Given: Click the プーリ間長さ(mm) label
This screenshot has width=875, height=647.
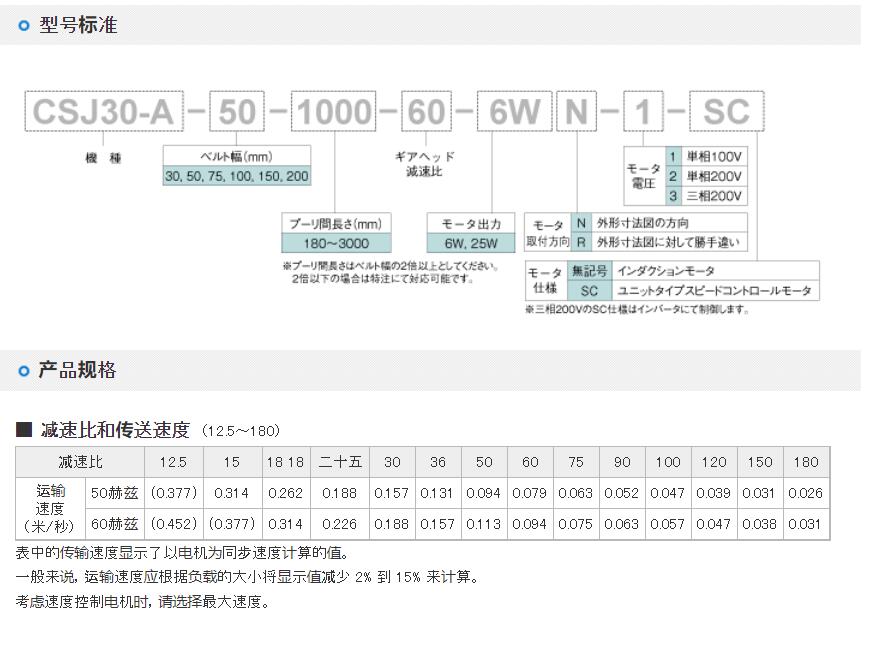Looking at the screenshot, I should [x=336, y=224].
